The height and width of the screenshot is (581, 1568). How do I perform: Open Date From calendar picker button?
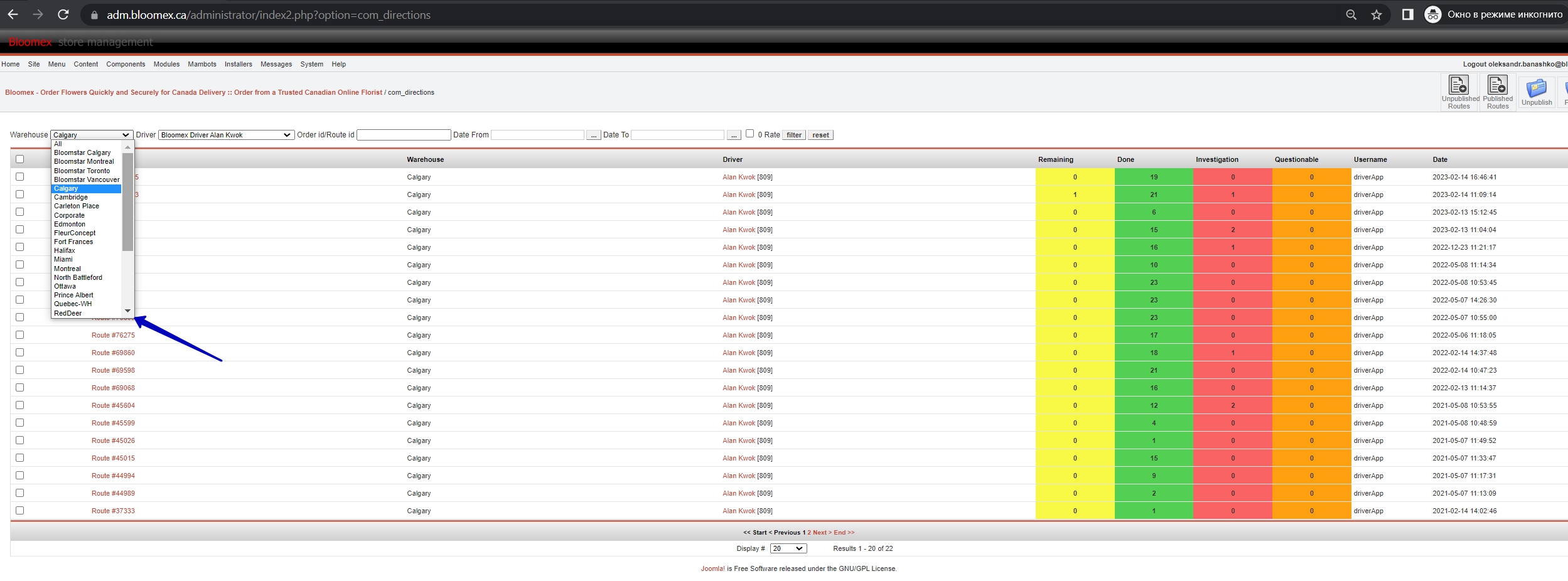[x=593, y=135]
